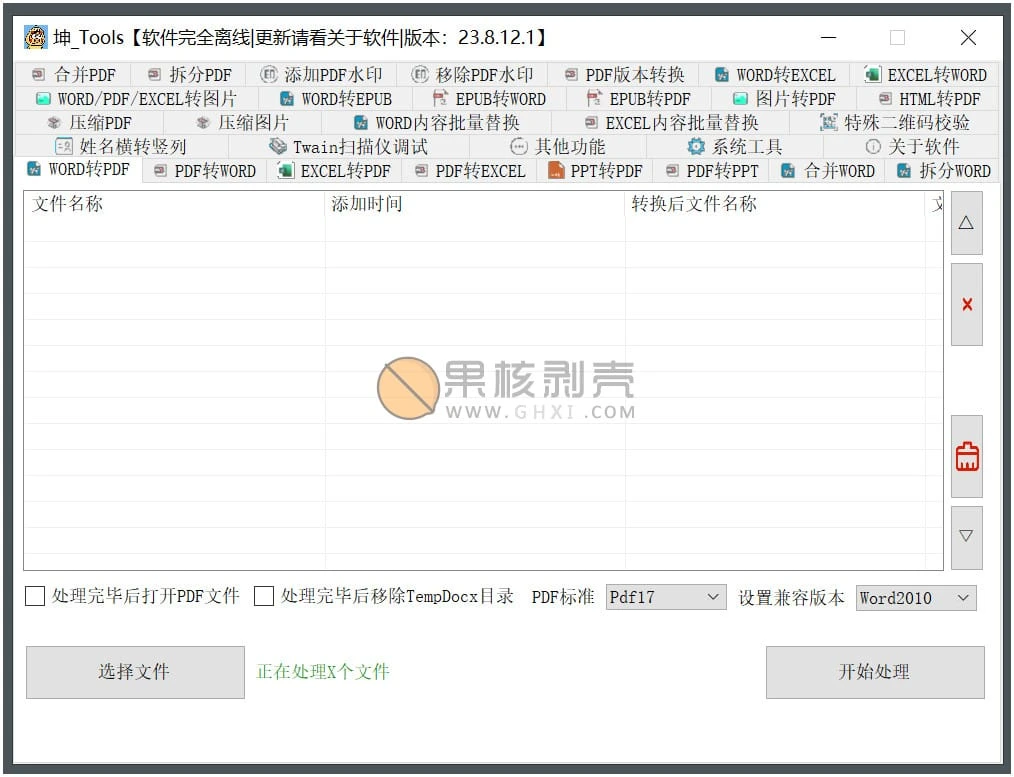This screenshot has height=777, width=1014.
Task: Go to the 图片转PDF tab
Action: click(x=784, y=99)
